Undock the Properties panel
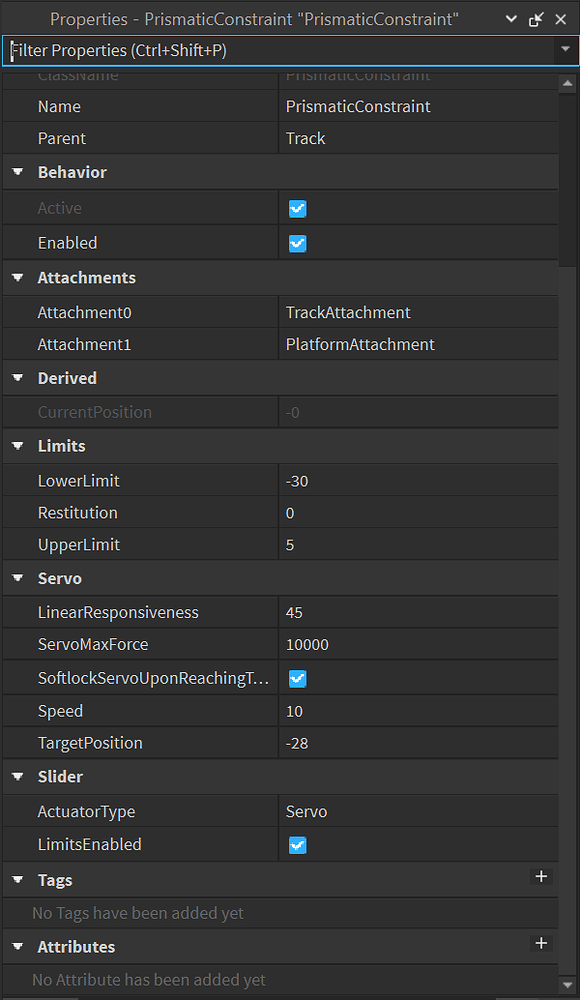Image resolution: width=580 pixels, height=1000 pixels. coord(537,18)
